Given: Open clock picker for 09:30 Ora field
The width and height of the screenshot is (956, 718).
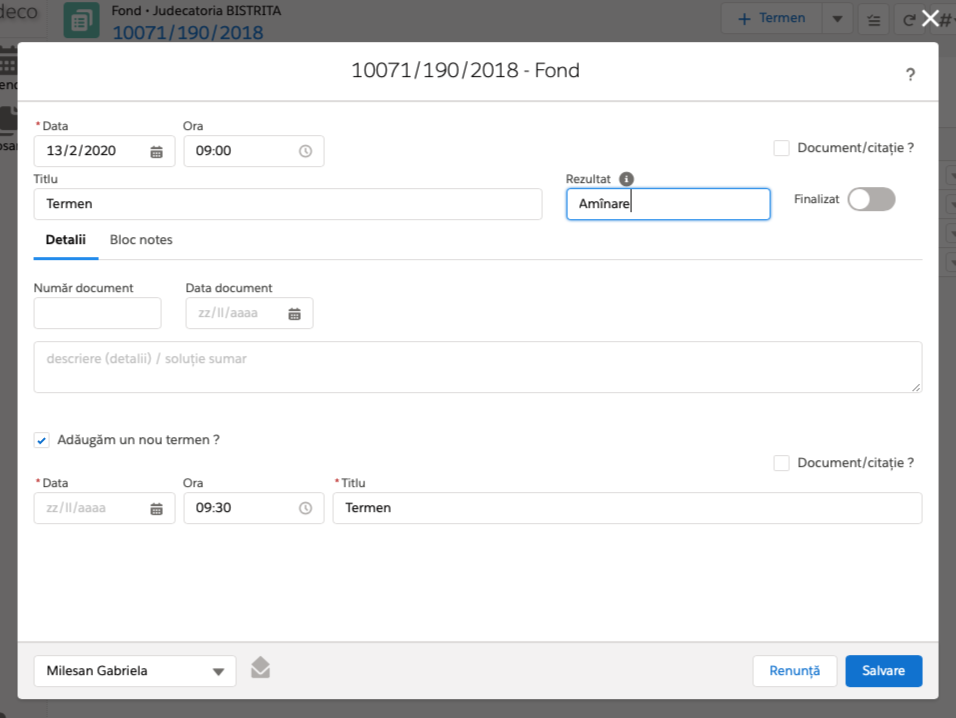Looking at the screenshot, I should click(305, 508).
